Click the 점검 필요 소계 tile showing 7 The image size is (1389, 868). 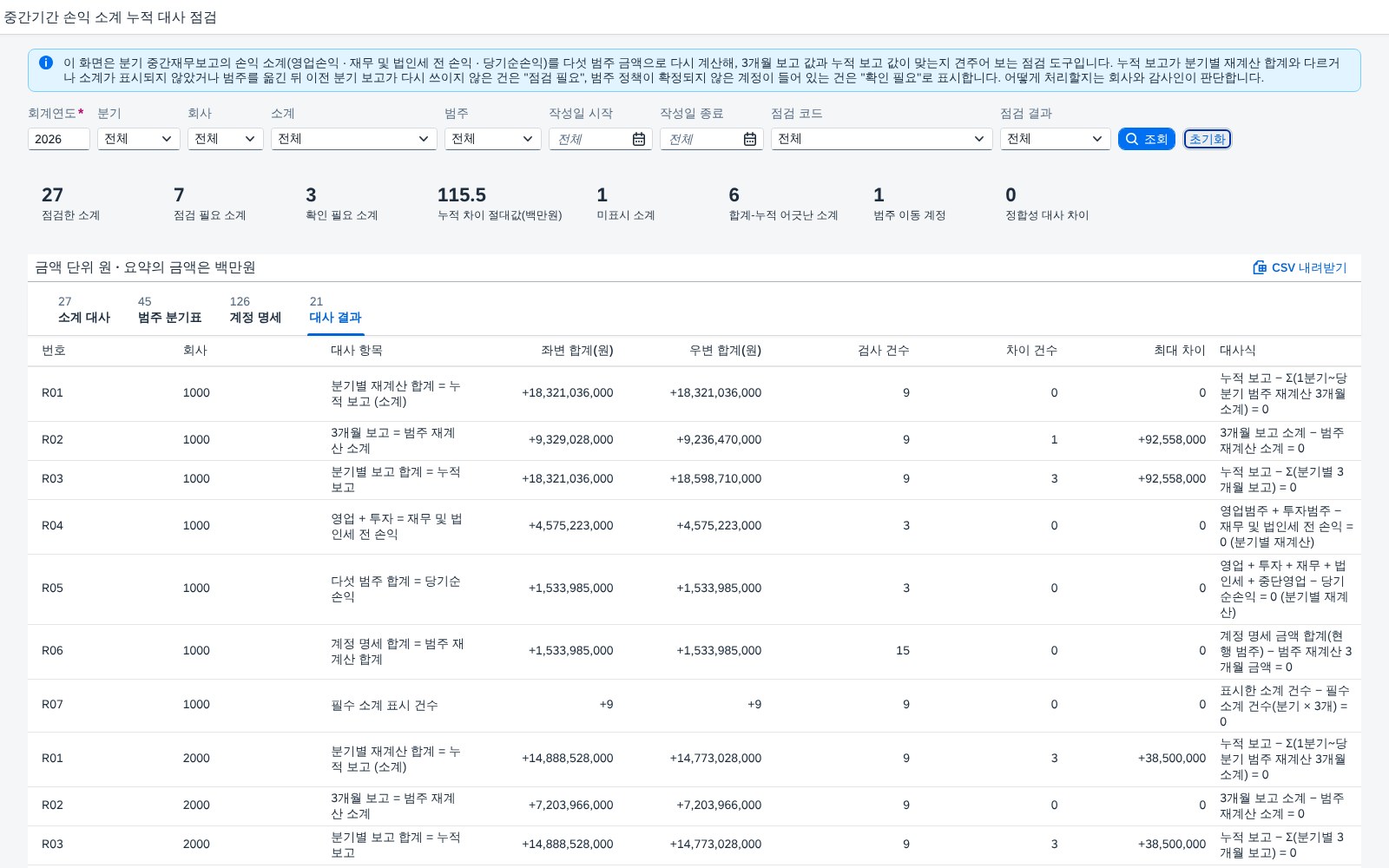pos(210,204)
